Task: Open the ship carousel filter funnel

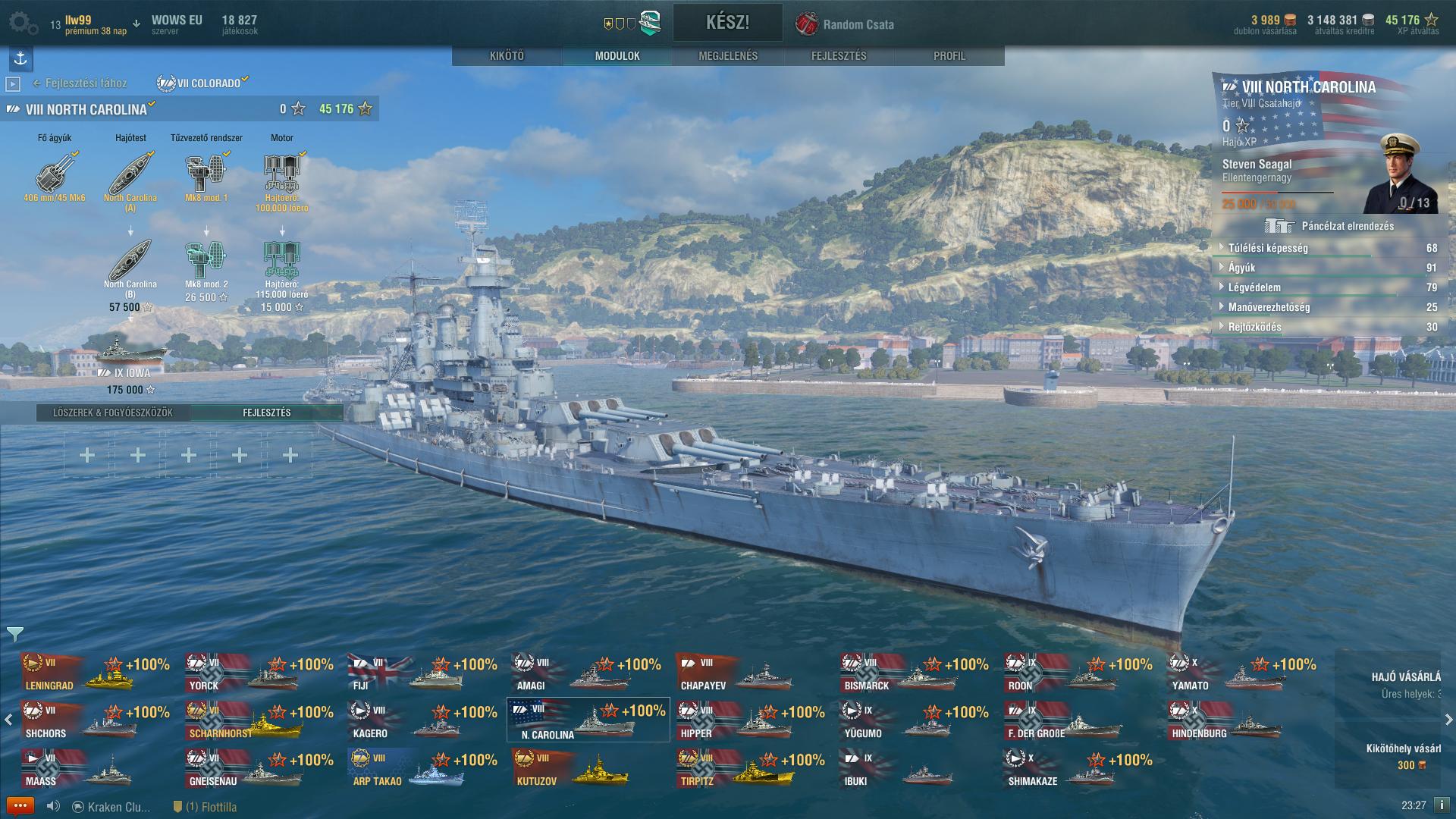Action: [x=15, y=633]
